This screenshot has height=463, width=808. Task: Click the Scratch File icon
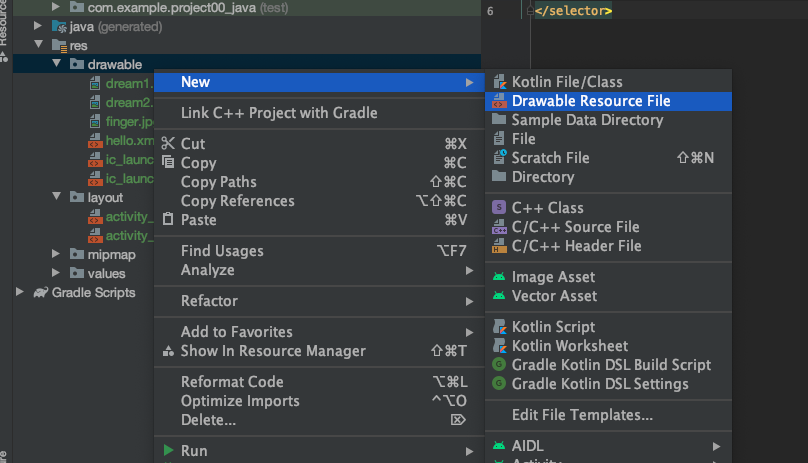tap(499, 158)
